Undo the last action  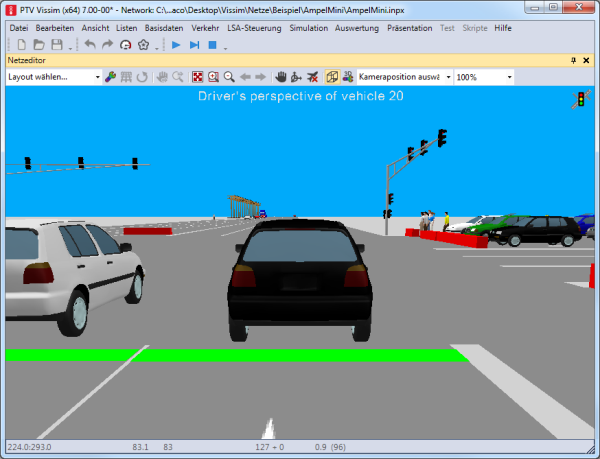pyautogui.click(x=90, y=45)
